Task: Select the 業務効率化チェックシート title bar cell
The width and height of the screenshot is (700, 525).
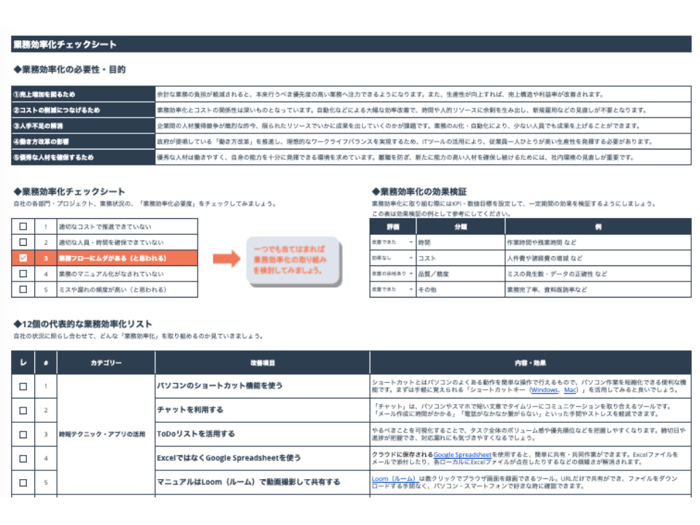Action: (351, 44)
